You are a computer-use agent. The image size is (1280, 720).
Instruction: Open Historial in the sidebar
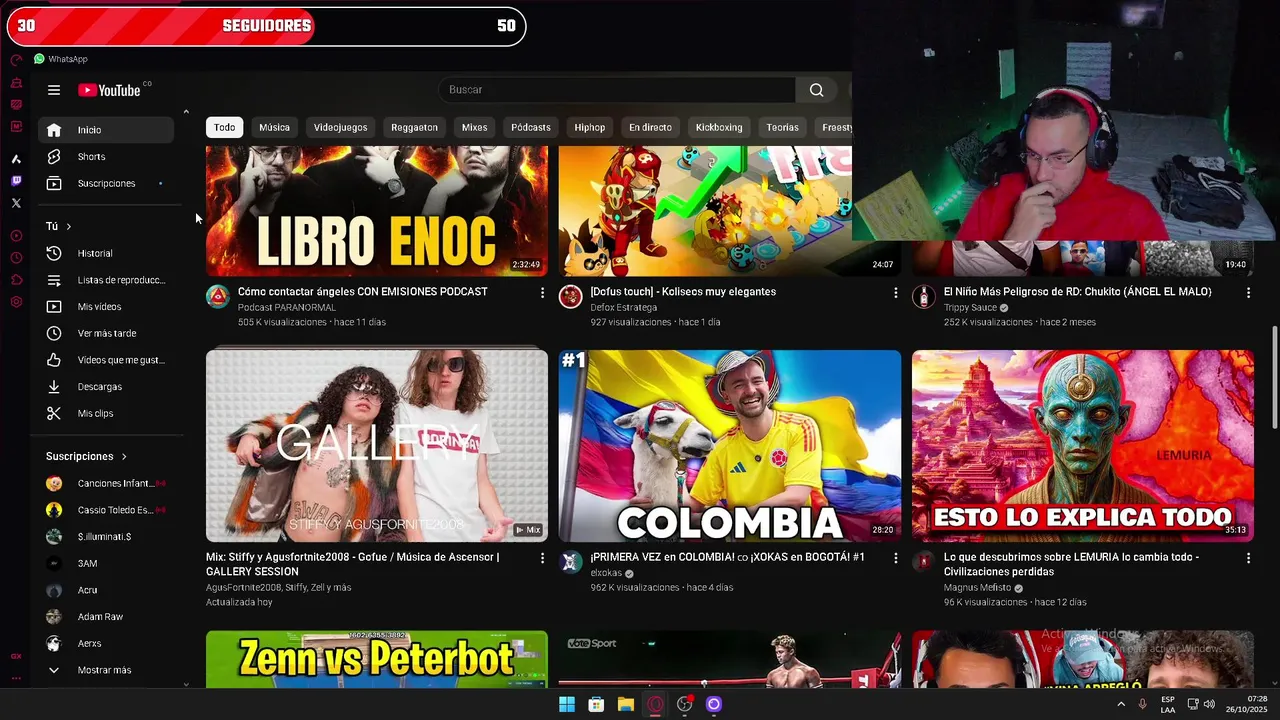(106, 254)
